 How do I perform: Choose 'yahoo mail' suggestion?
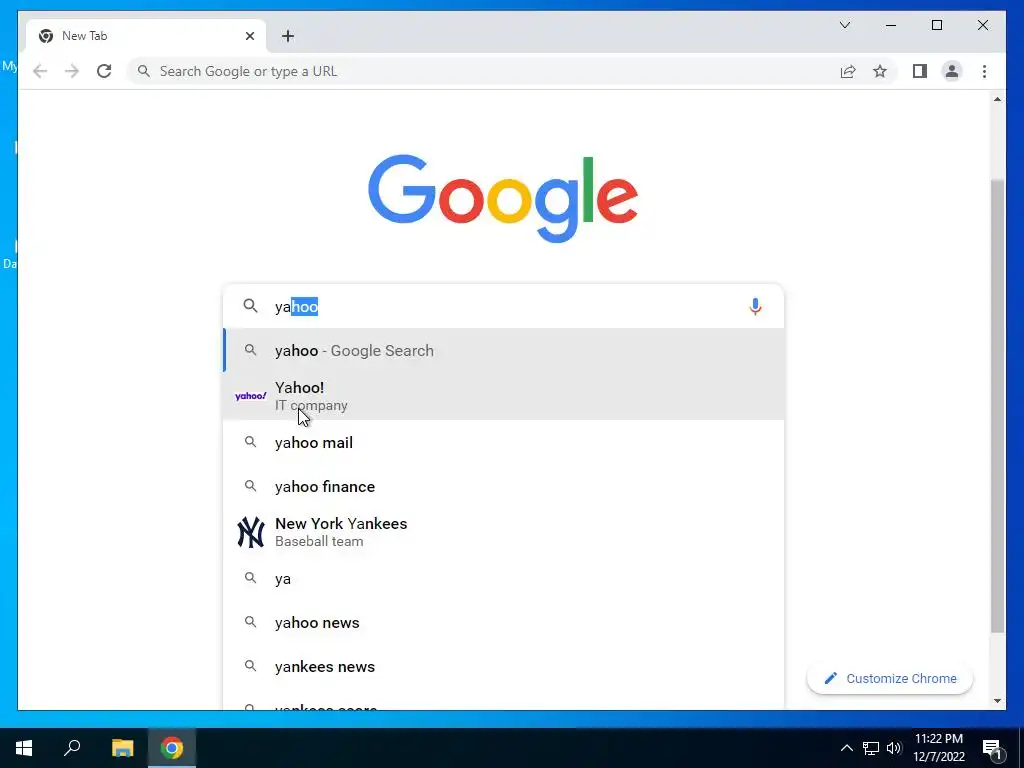pyautogui.click(x=504, y=443)
